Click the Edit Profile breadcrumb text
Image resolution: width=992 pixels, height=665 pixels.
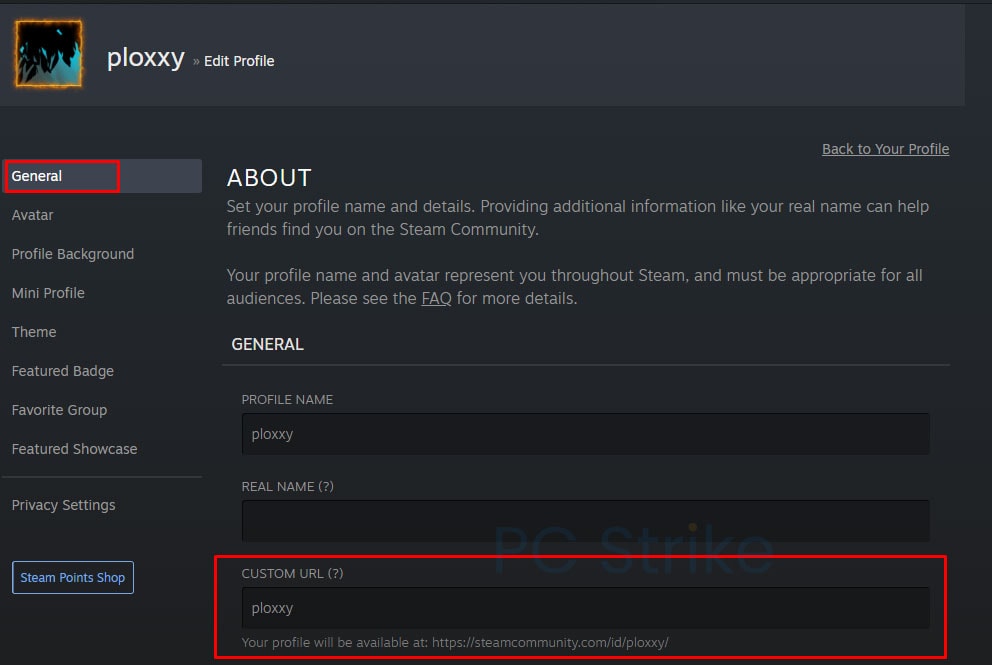pos(239,61)
